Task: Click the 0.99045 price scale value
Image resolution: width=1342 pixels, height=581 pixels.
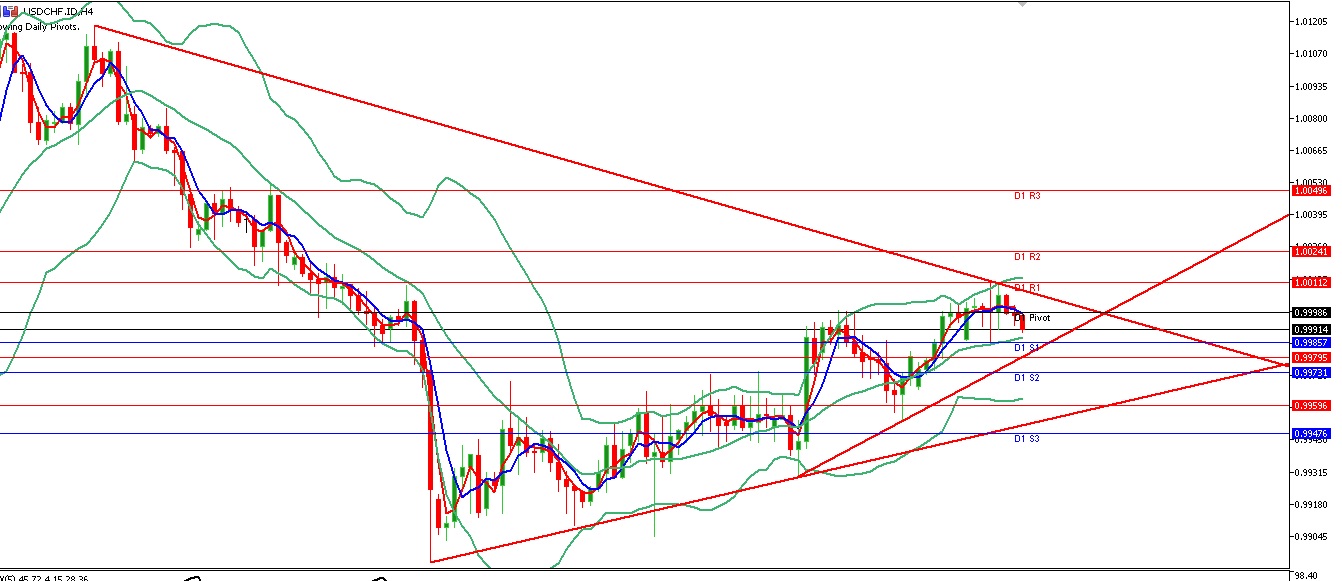Action: 1309,536
